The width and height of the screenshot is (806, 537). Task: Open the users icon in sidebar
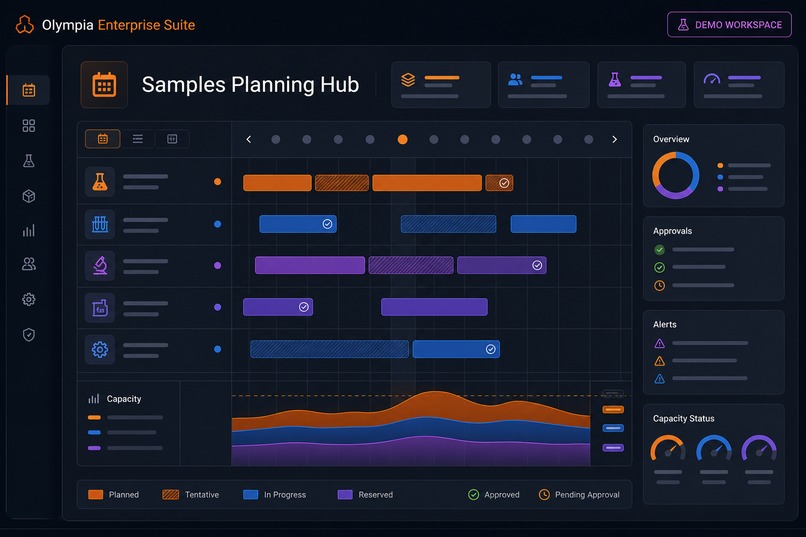coord(29,264)
